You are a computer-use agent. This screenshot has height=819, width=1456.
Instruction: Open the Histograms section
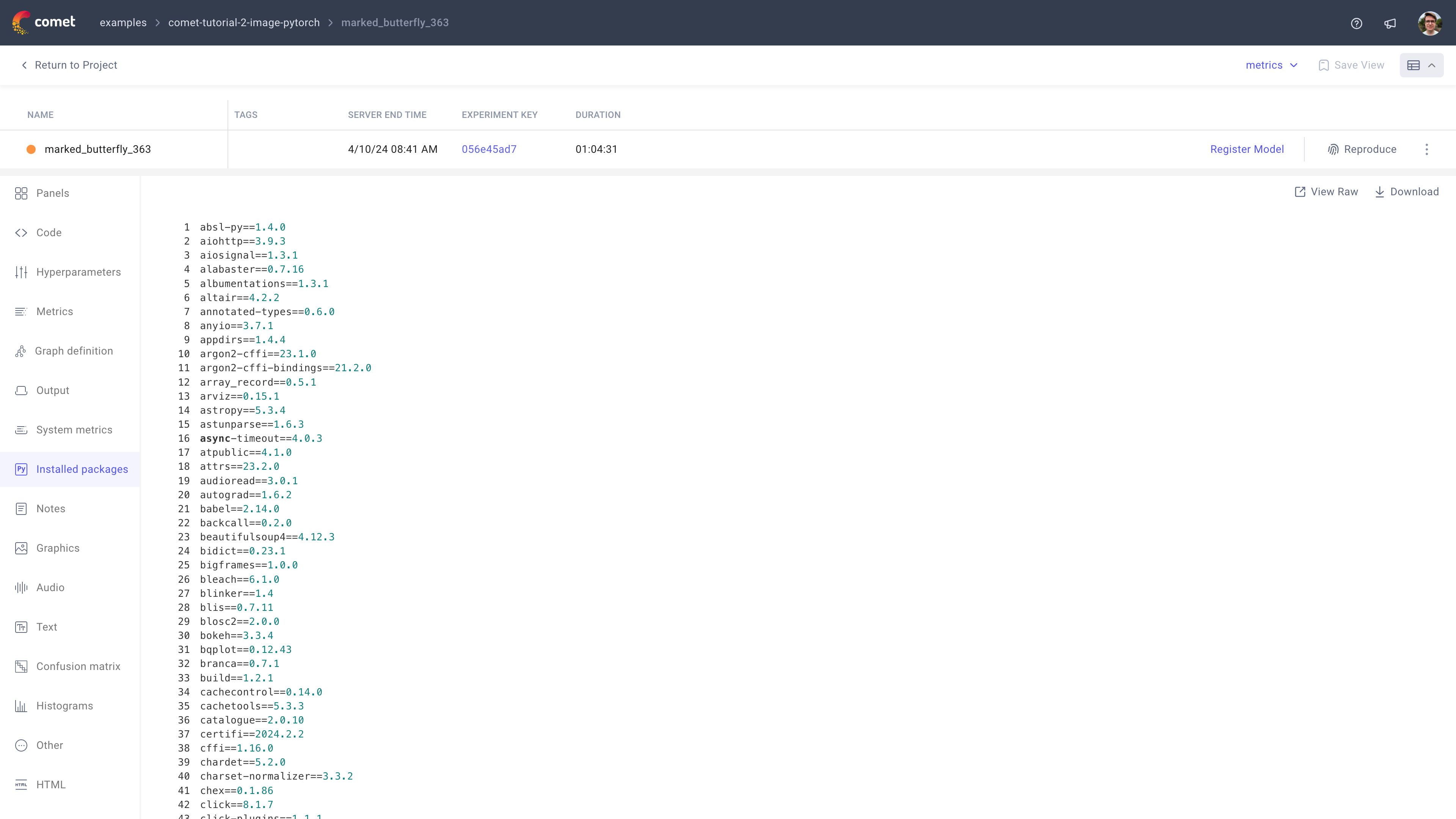coord(64,705)
